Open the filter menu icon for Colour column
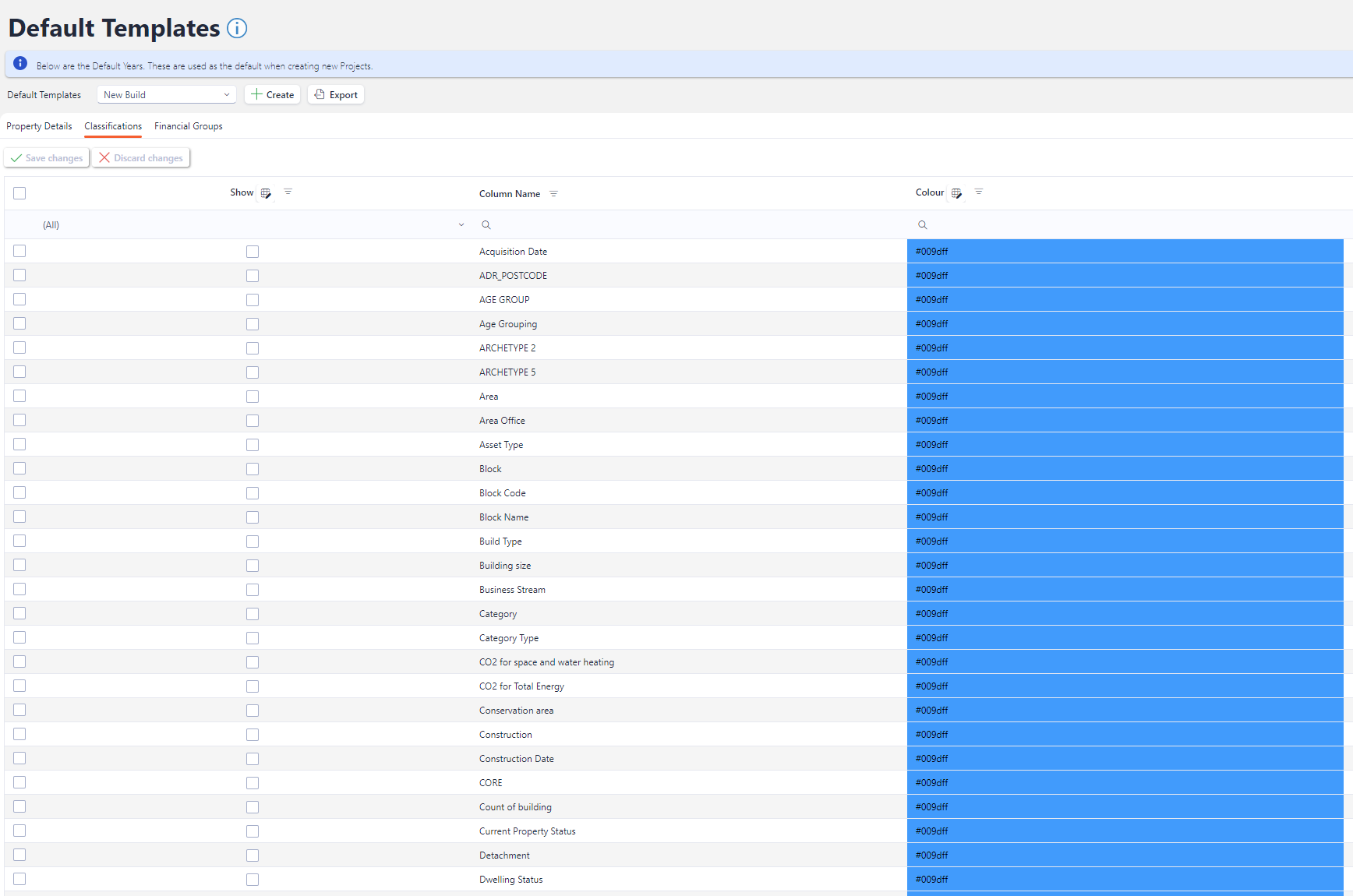The height and width of the screenshot is (896, 1353). click(979, 192)
